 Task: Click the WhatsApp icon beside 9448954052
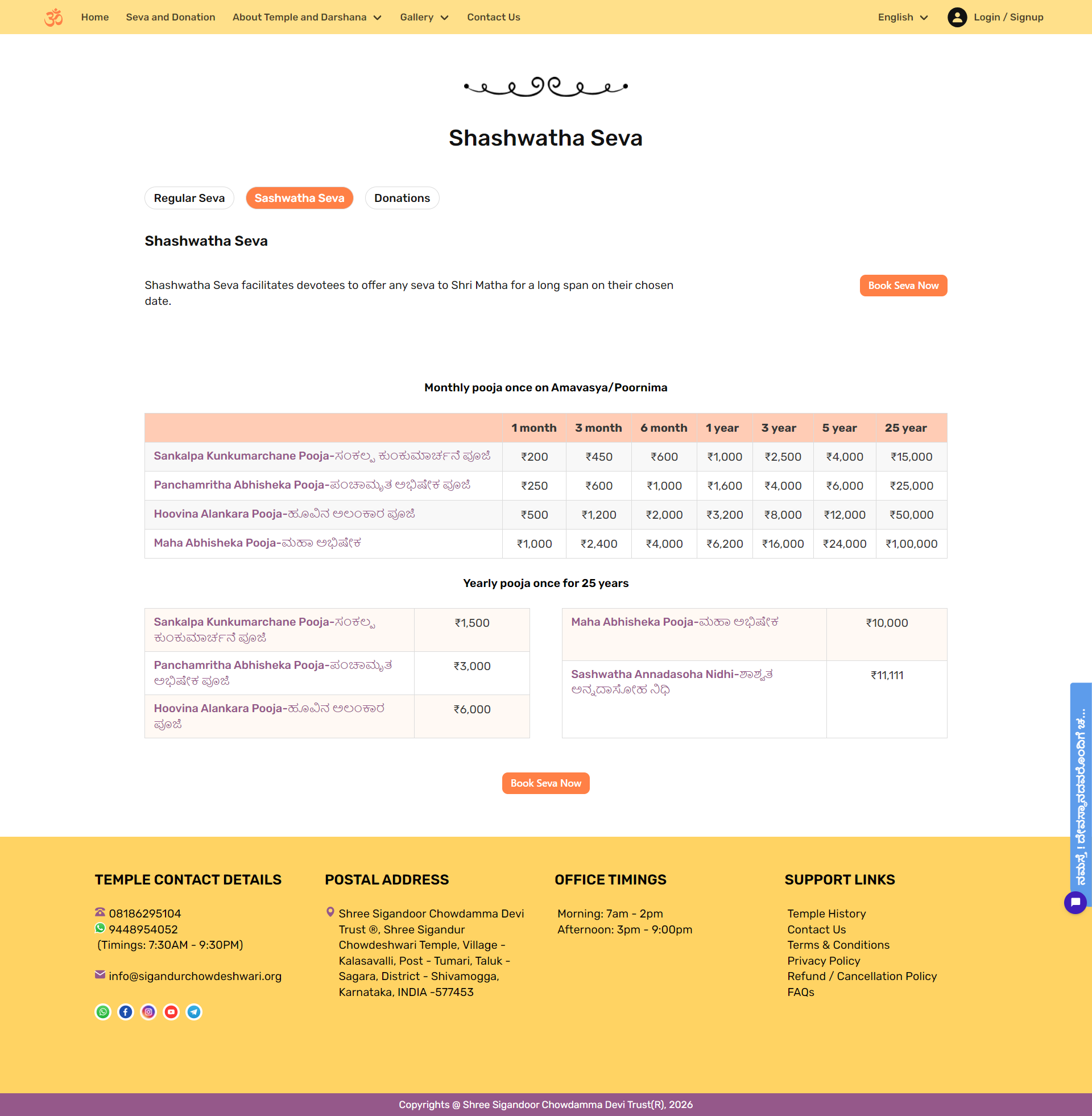point(100,928)
